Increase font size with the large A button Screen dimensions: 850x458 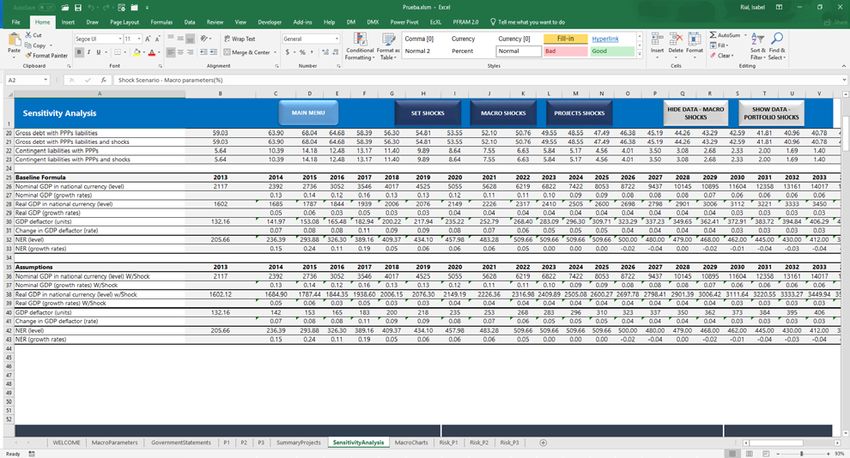click(148, 39)
